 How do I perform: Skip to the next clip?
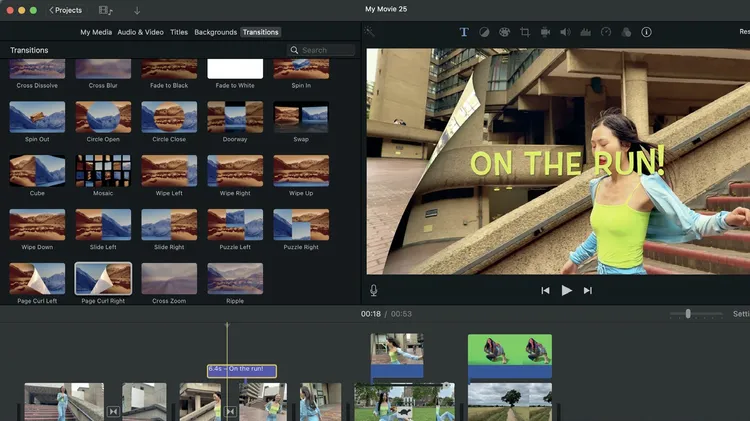(x=588, y=290)
